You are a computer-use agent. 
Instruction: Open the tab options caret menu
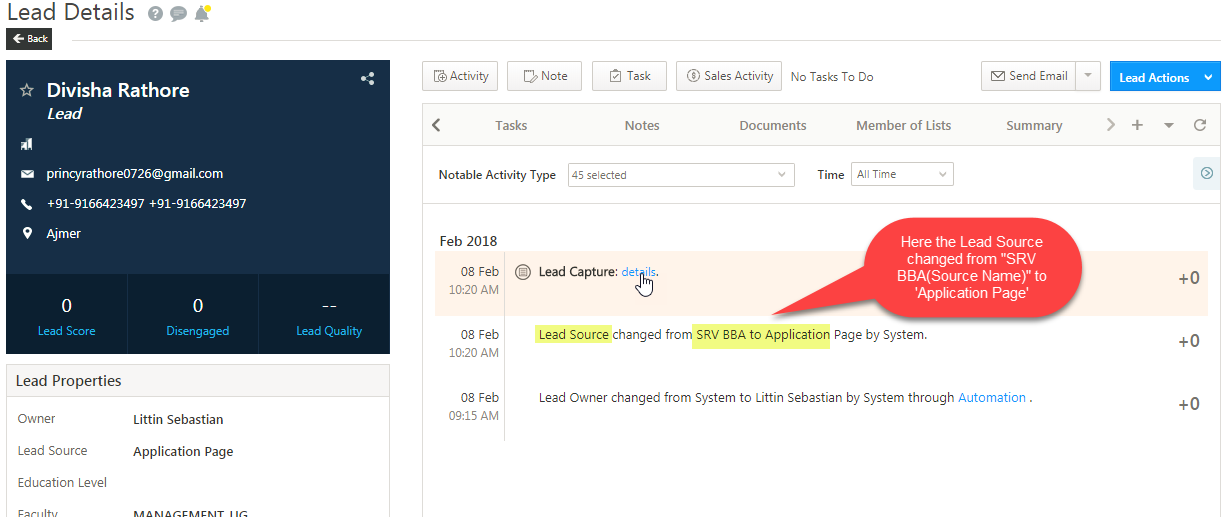[x=1168, y=126]
